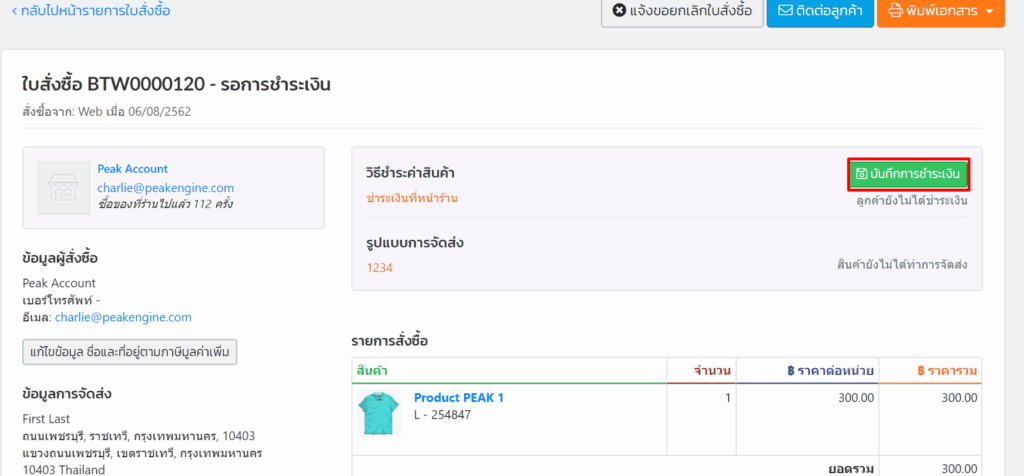1024x476 pixels.
Task: Click email link under ข้อมูลผู้สั่งซื้อ
Action: click(x=123, y=317)
